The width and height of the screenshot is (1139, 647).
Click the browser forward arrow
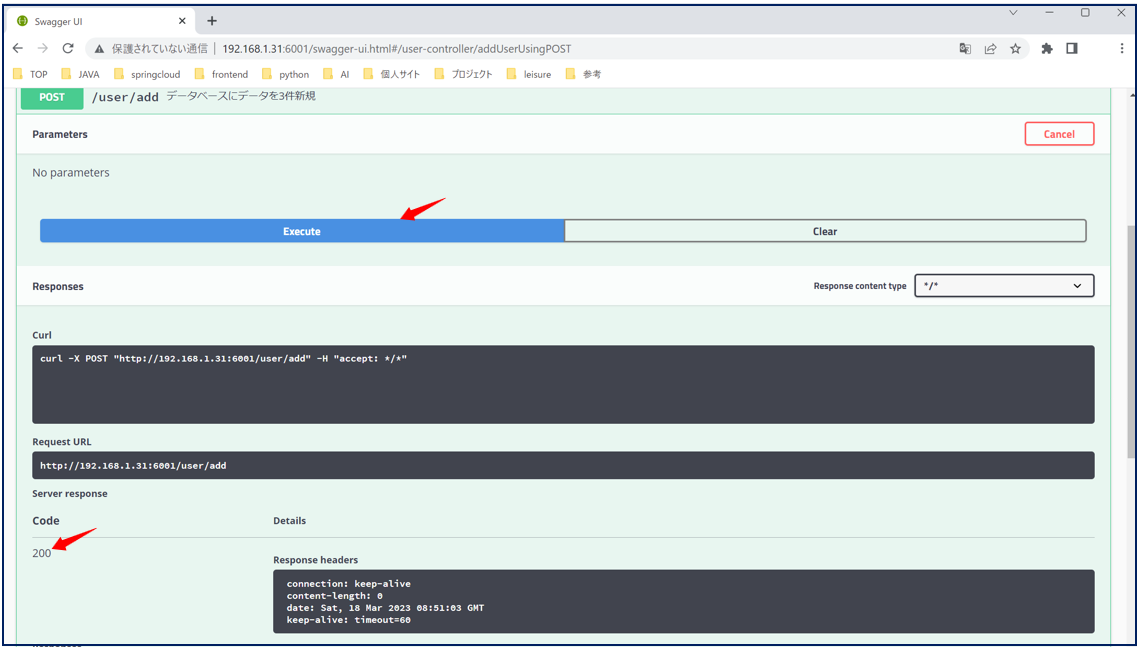[43, 49]
